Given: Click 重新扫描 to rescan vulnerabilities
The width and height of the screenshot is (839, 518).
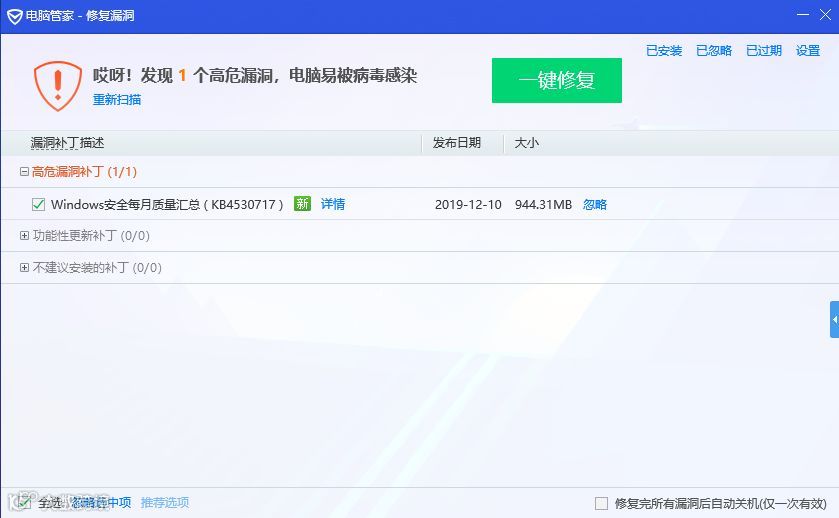Looking at the screenshot, I should [117, 100].
